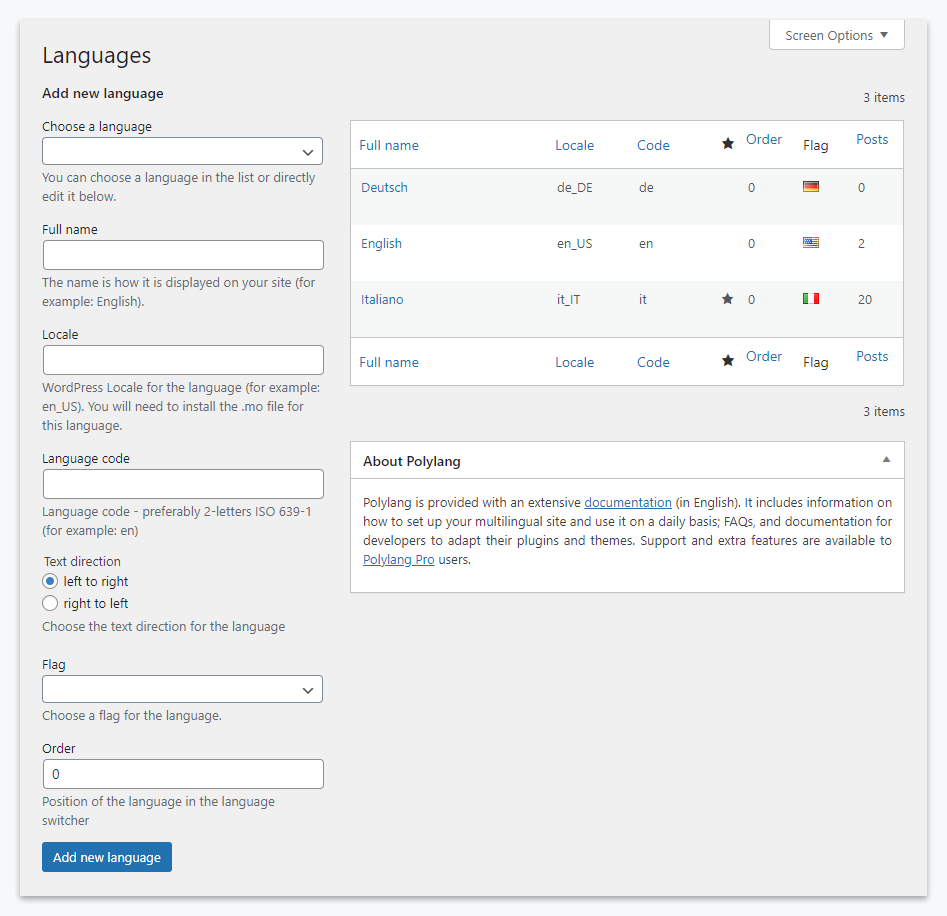Expand Screen Options menu
The width and height of the screenshot is (947, 916).
click(x=836, y=35)
